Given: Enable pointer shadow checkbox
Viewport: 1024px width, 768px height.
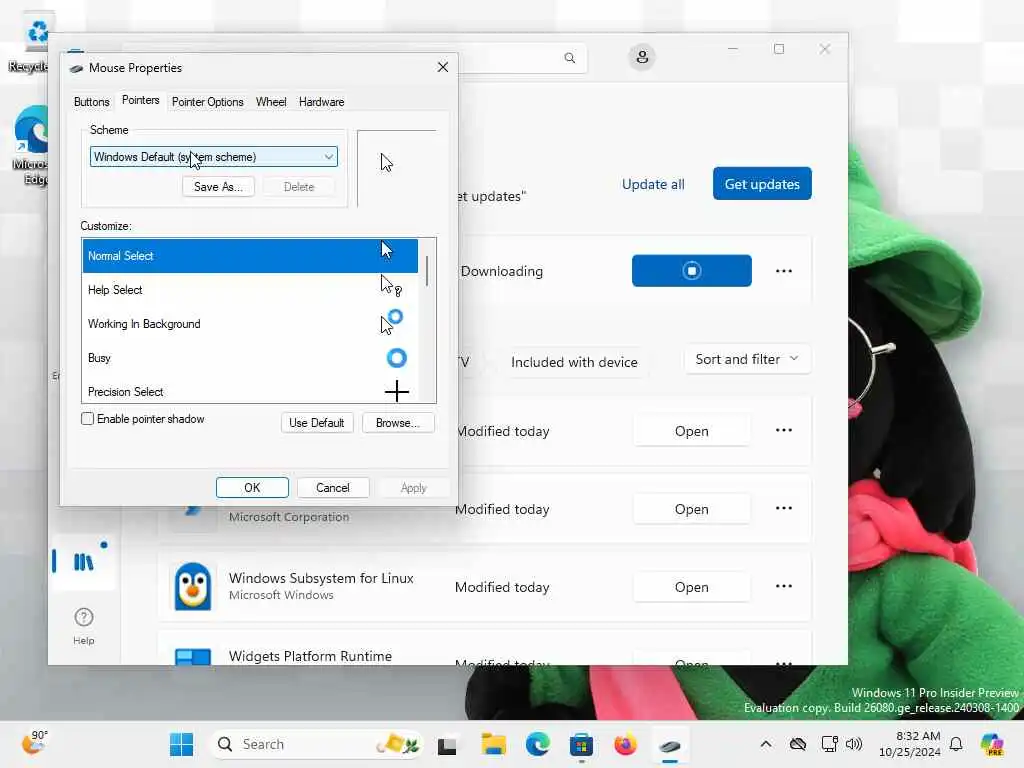Looking at the screenshot, I should pos(88,419).
